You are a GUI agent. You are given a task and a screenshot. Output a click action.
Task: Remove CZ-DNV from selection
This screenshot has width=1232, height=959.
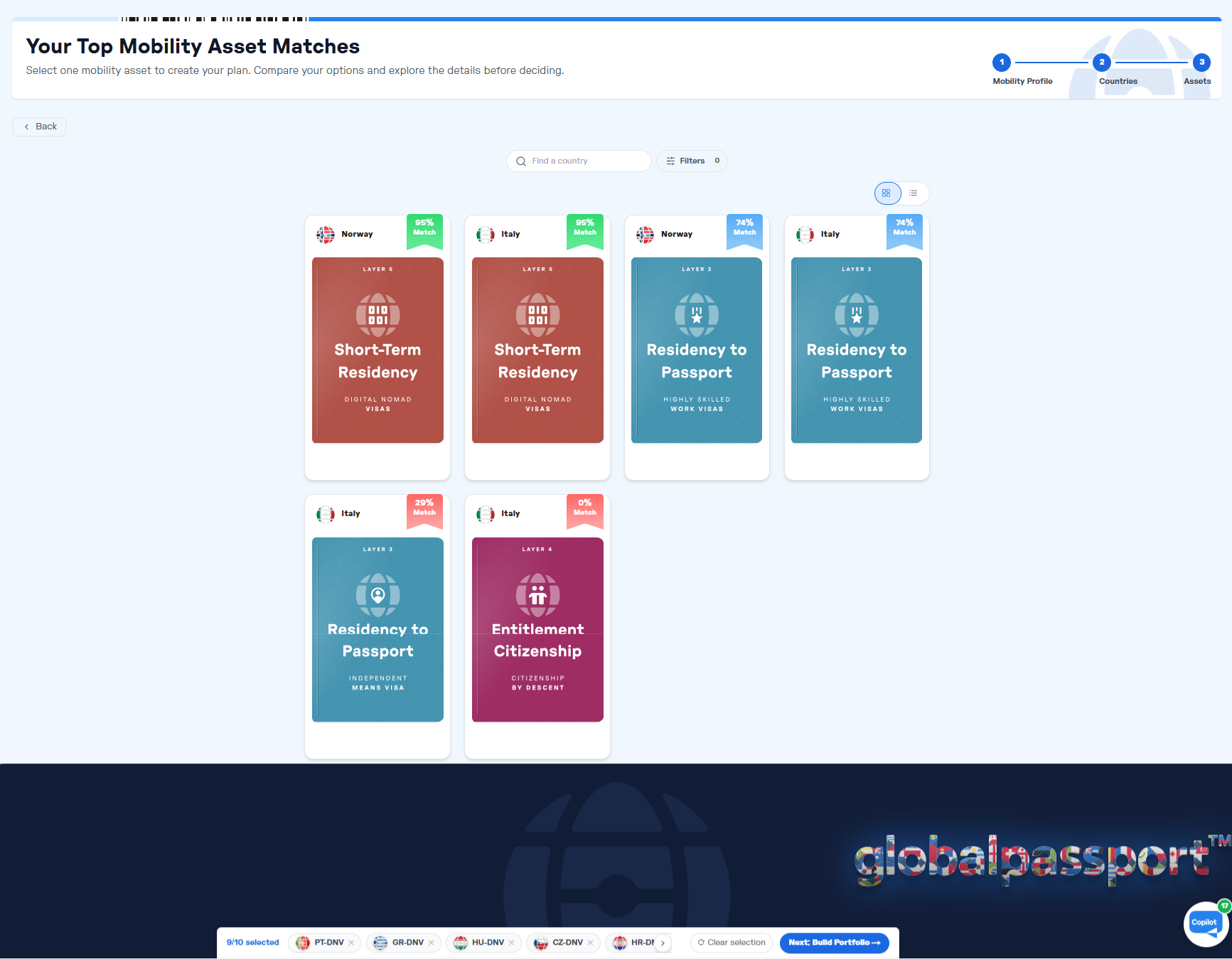point(590,943)
